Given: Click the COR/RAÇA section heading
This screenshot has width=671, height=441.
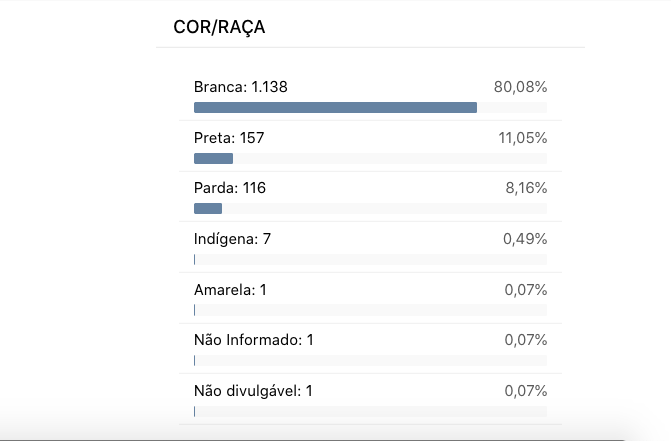Looking at the screenshot, I should point(218,27).
